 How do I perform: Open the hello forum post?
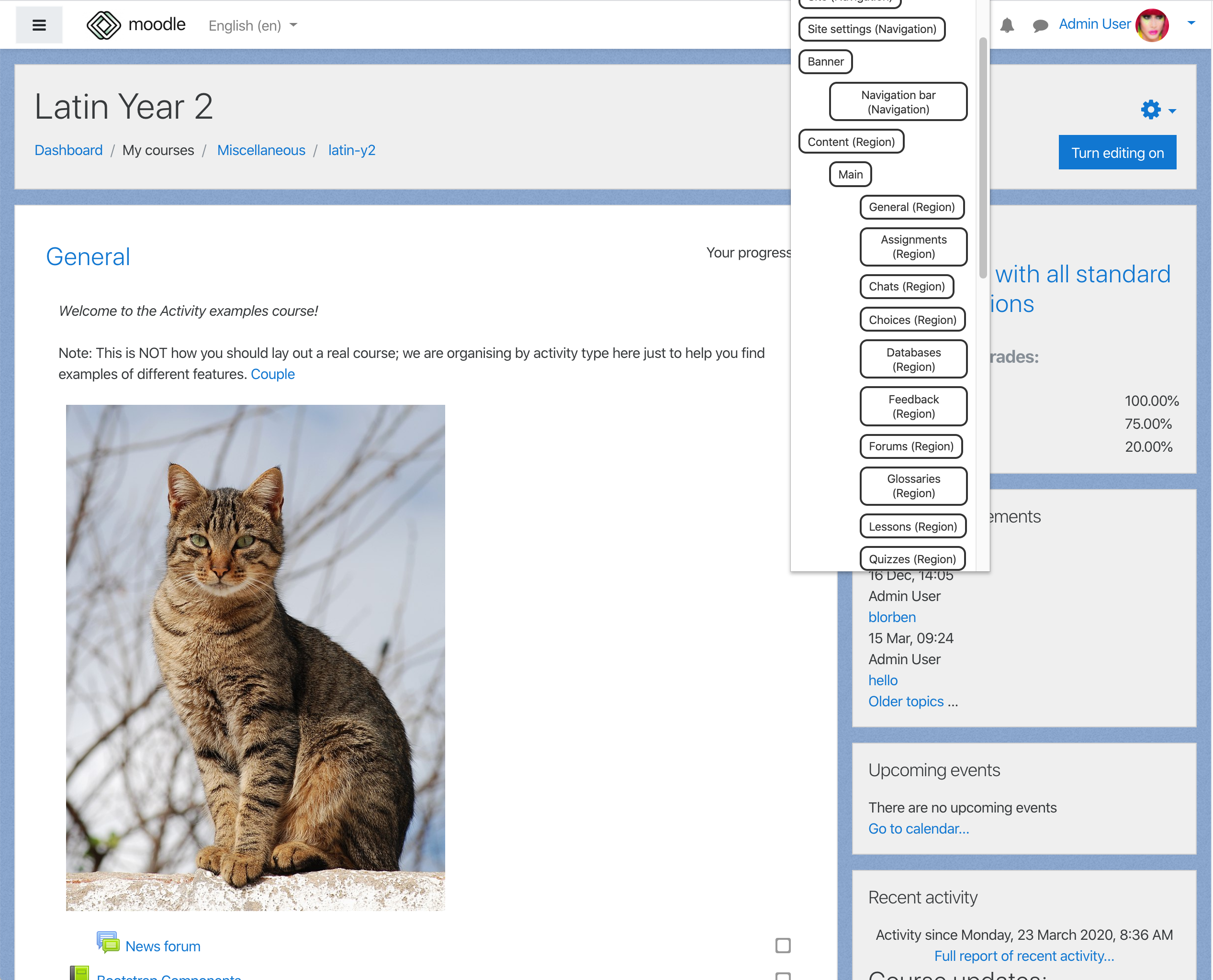point(883,680)
